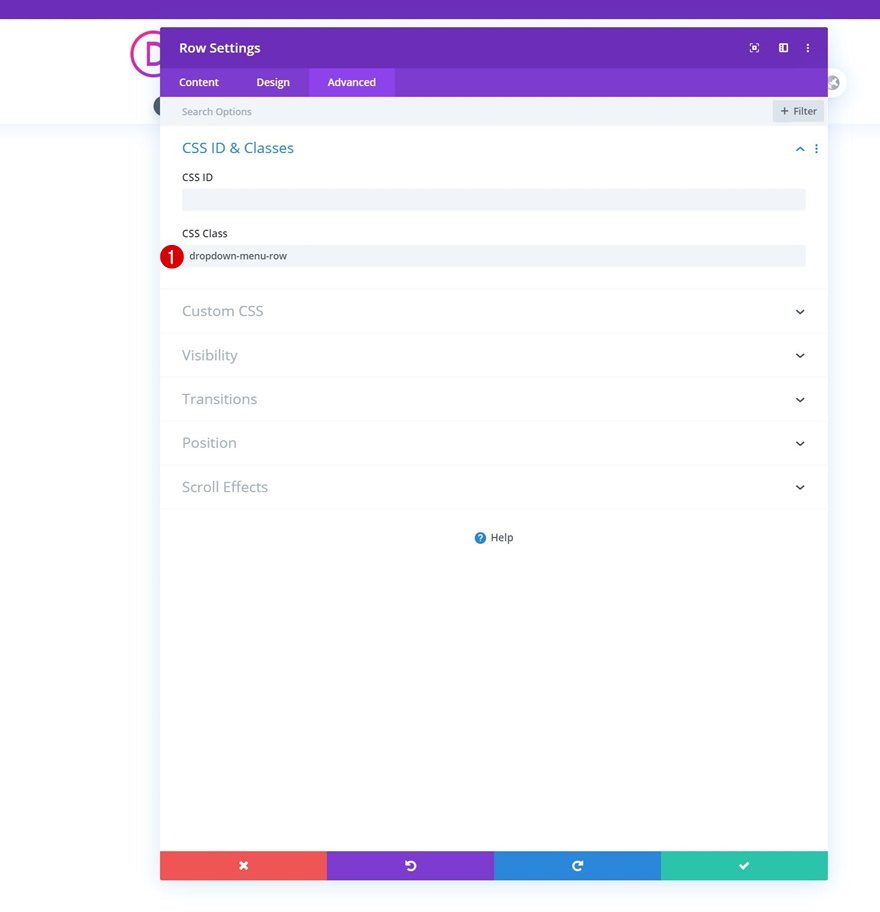Switch to the Content tab

(198, 82)
